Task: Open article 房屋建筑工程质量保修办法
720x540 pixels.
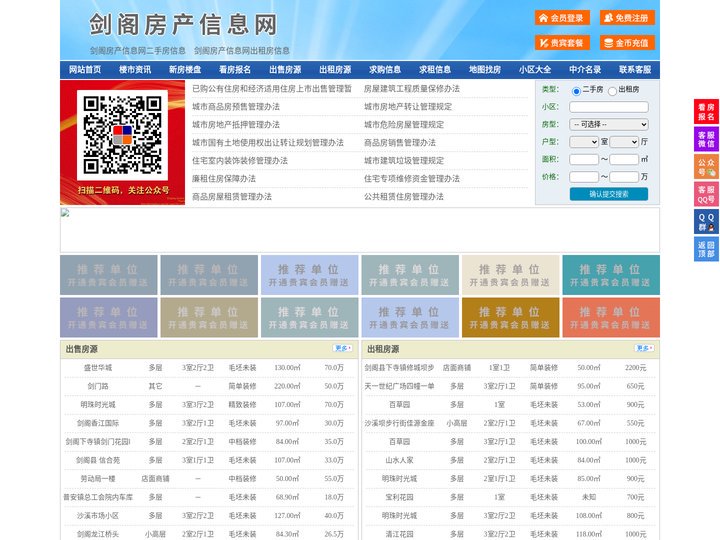Action: (412, 89)
